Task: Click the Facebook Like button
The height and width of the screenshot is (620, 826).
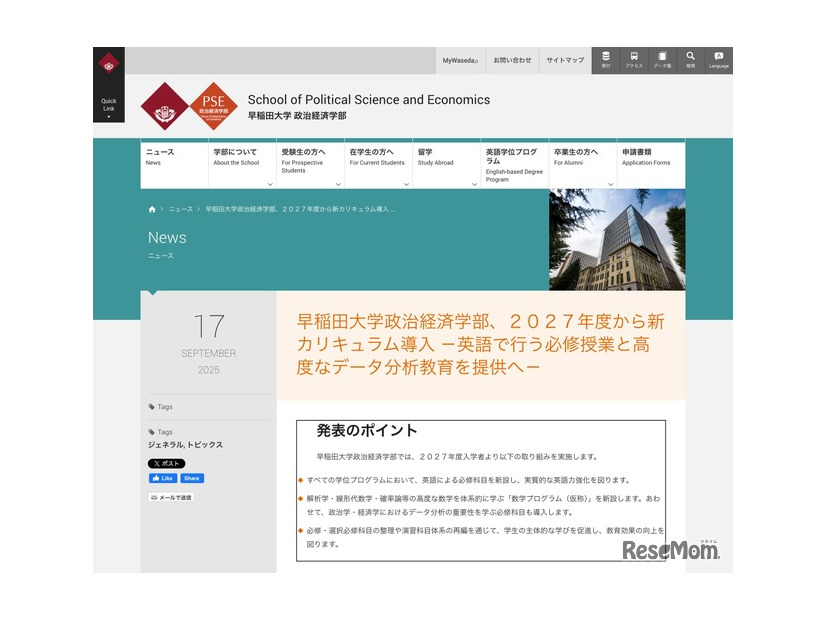Action: [163, 478]
